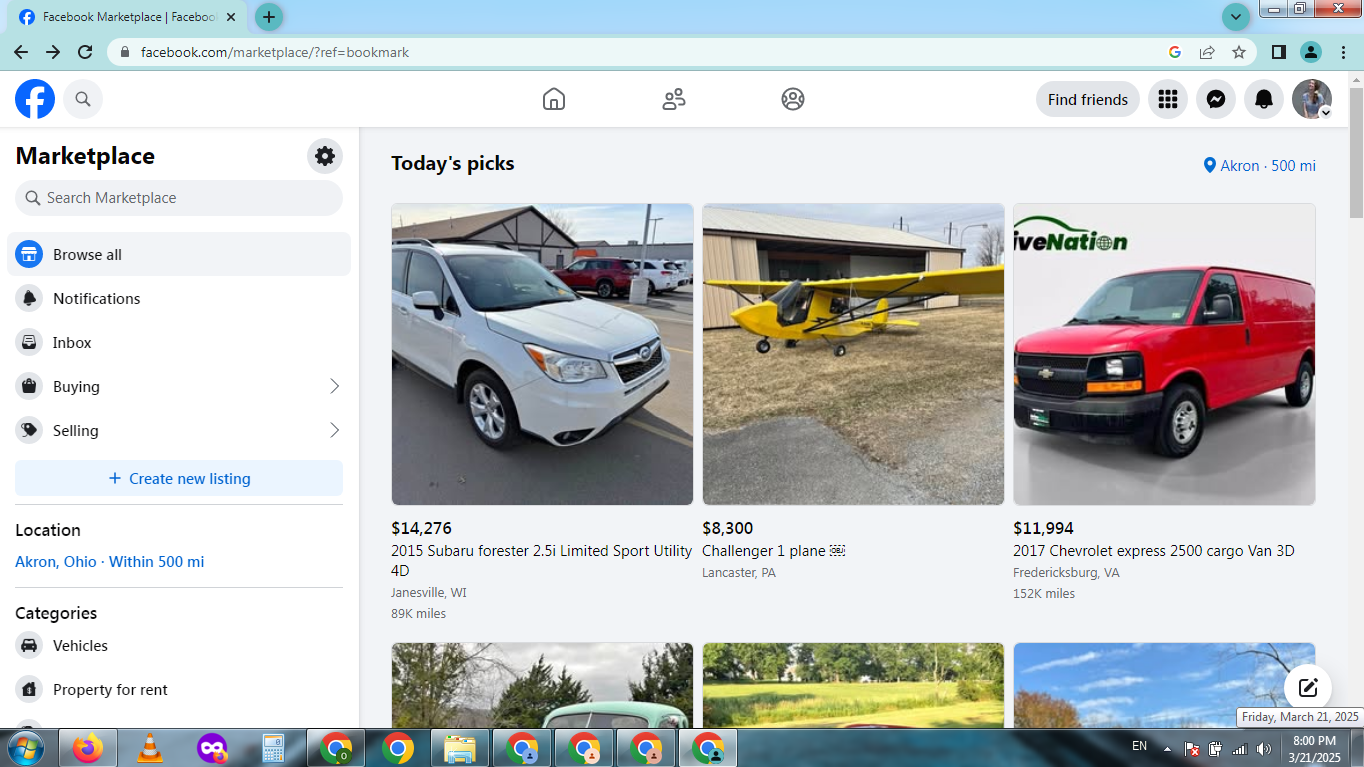The width and height of the screenshot is (1364, 767).
Task: Reload the Facebook Marketplace page
Action: (85, 52)
